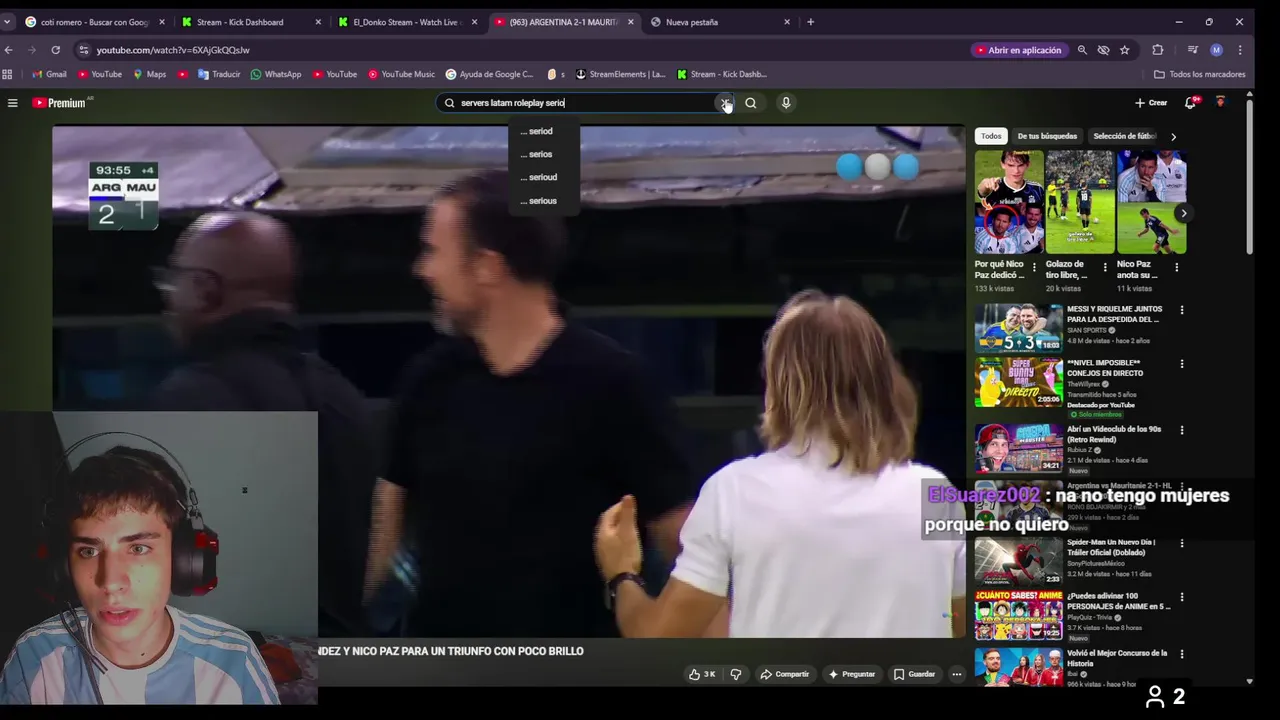Screen dimensions: 1280x720
Task: Open YouTube notifications bell
Action: click(x=1190, y=103)
